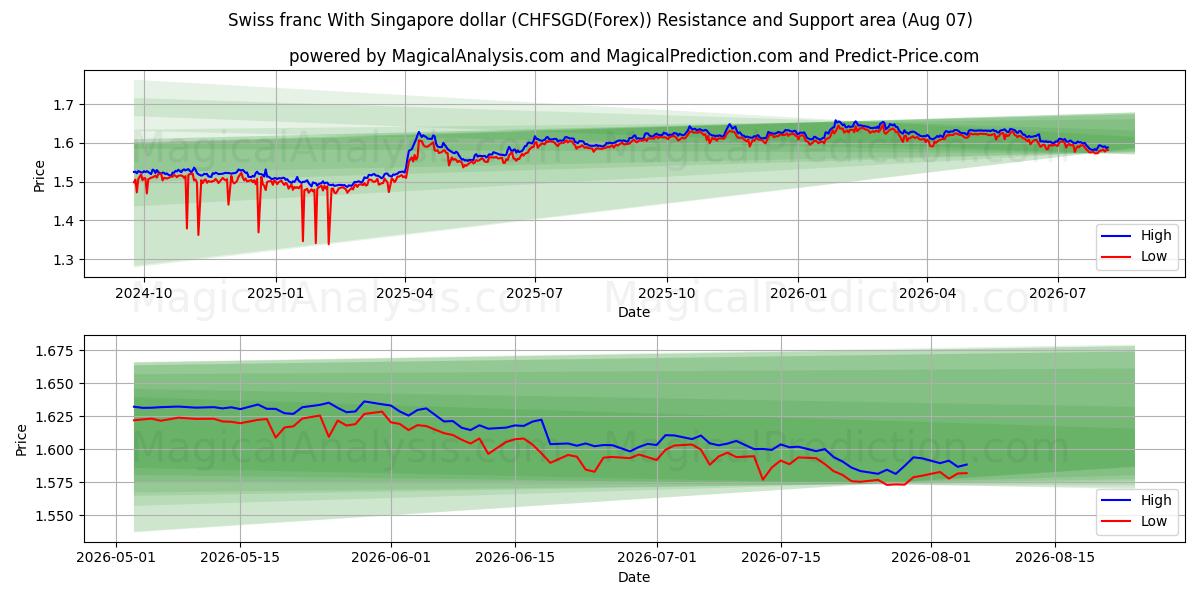
Task: Click the 1.650 price tick label
Action: [57, 384]
